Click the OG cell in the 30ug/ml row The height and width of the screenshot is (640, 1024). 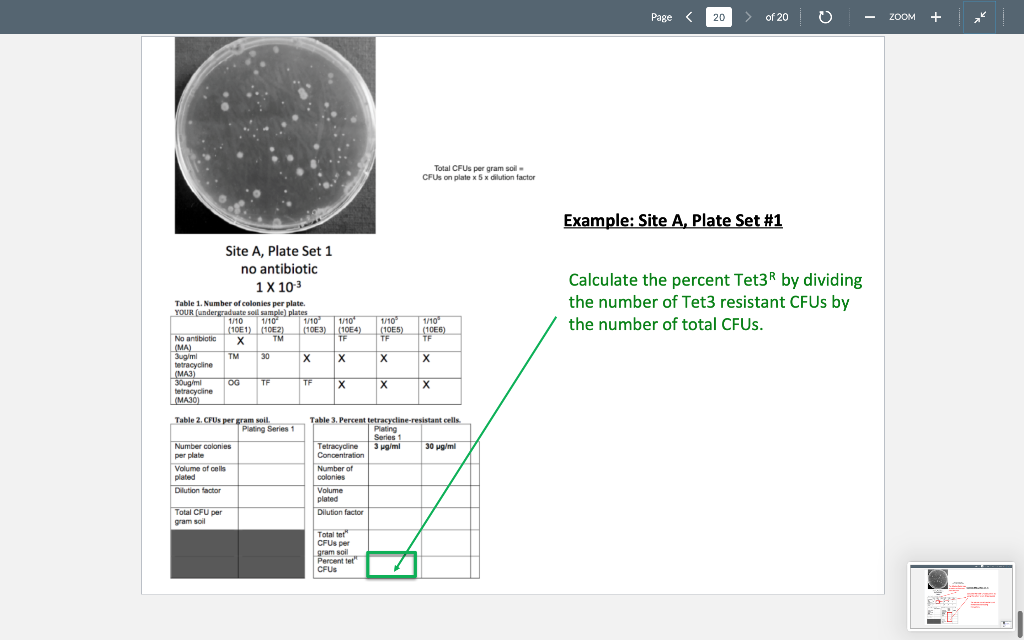233,384
